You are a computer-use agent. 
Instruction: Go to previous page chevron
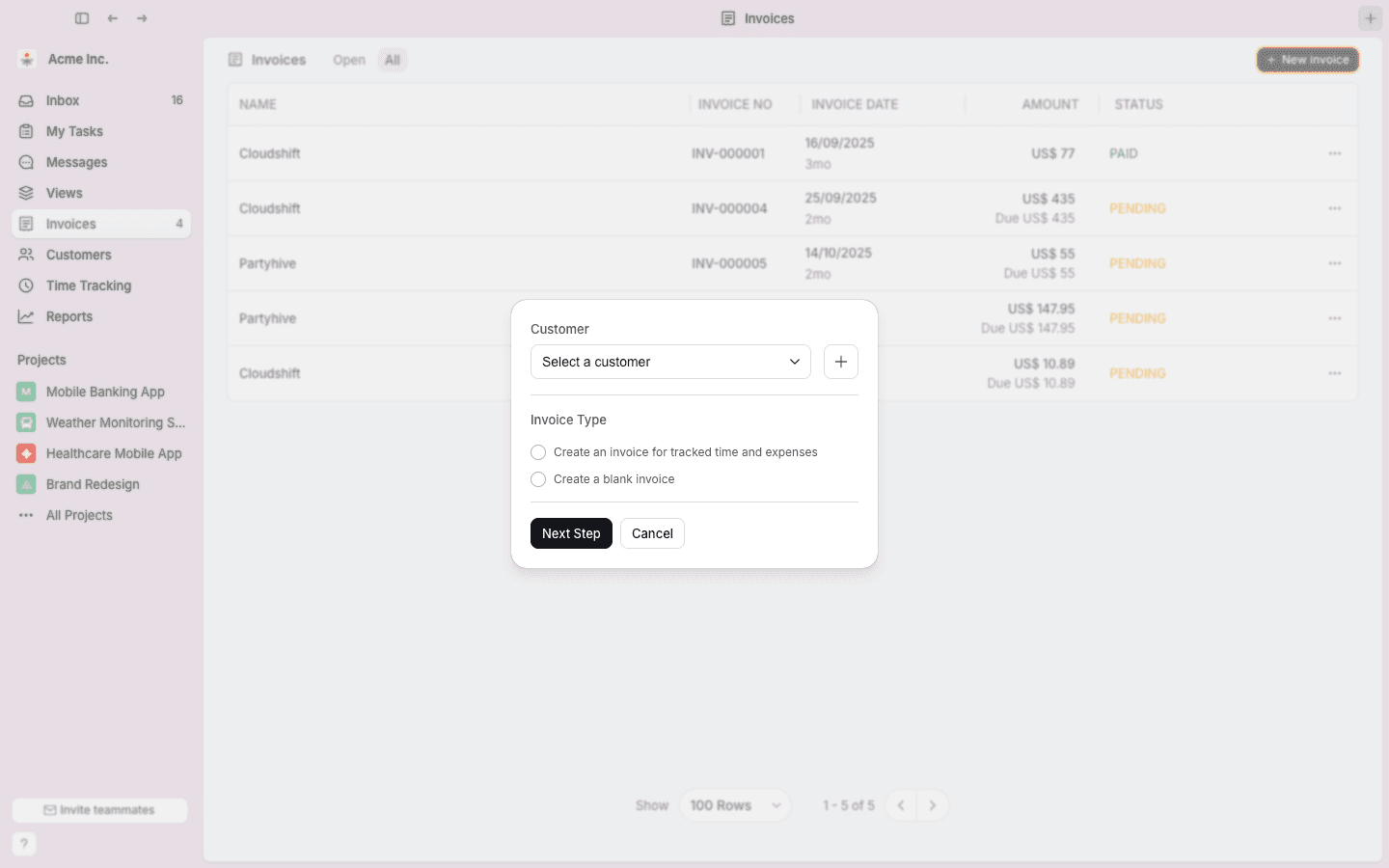901,805
